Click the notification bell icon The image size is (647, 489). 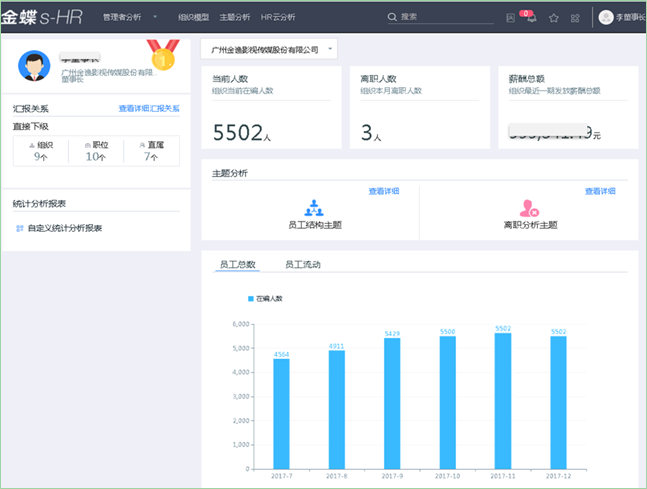pyautogui.click(x=531, y=17)
